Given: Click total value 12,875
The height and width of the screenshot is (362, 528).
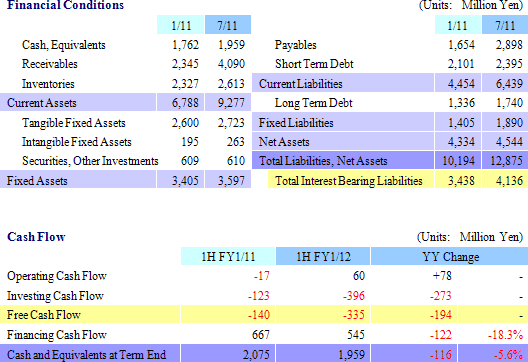Looking at the screenshot, I should tap(506, 161).
